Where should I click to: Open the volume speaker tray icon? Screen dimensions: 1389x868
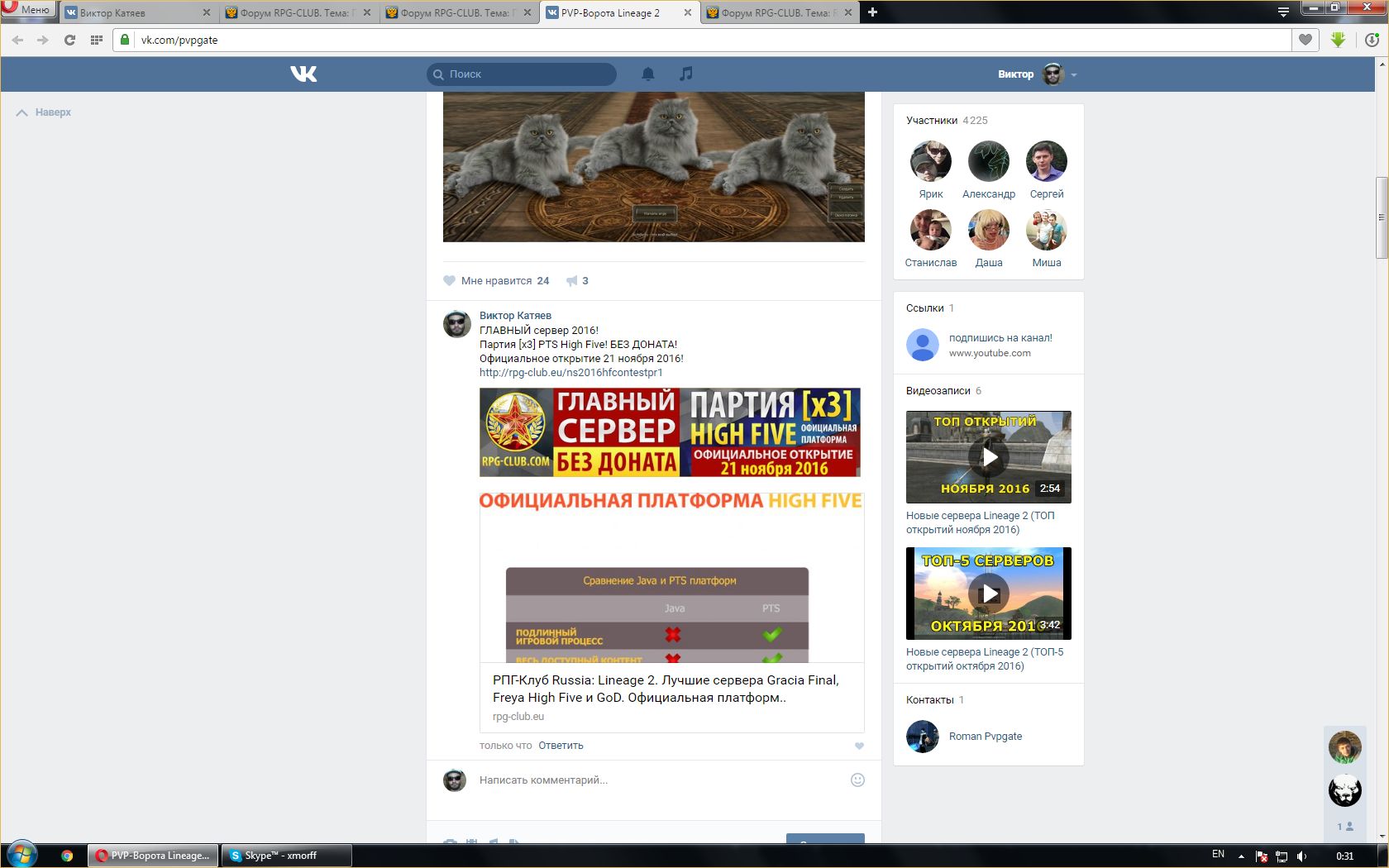tap(1301, 856)
